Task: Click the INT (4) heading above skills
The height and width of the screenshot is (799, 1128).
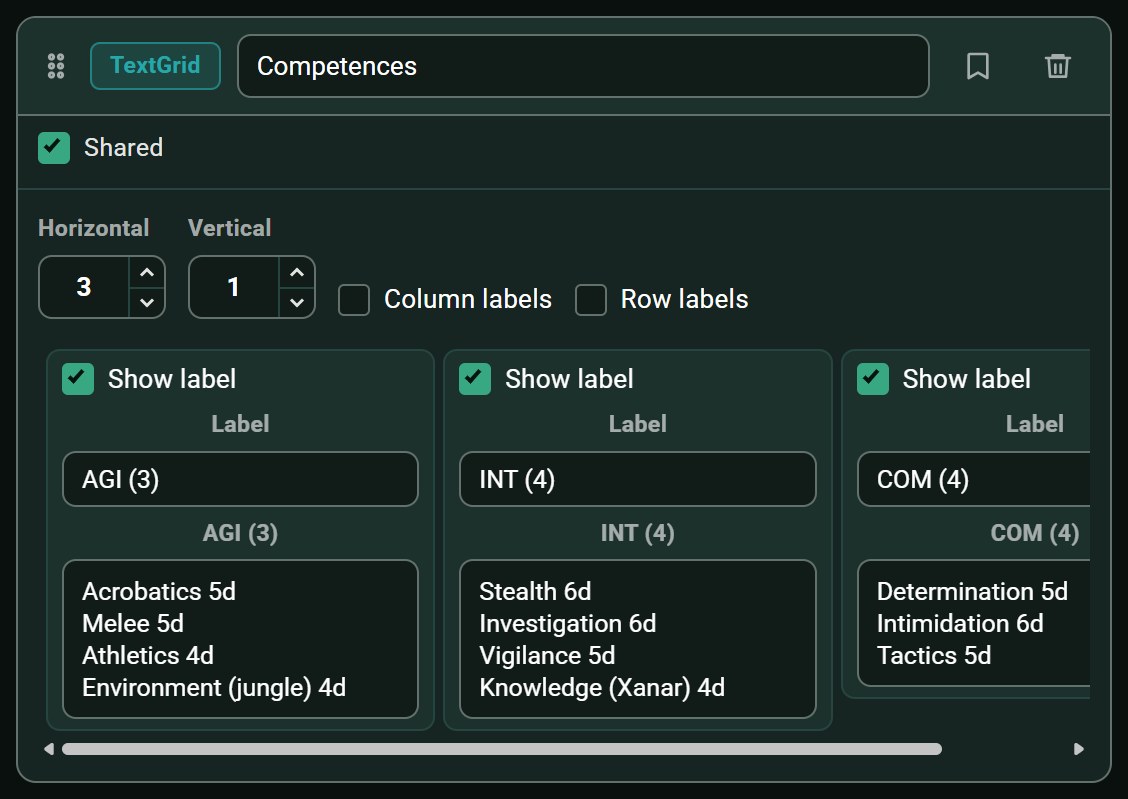Action: point(637,533)
